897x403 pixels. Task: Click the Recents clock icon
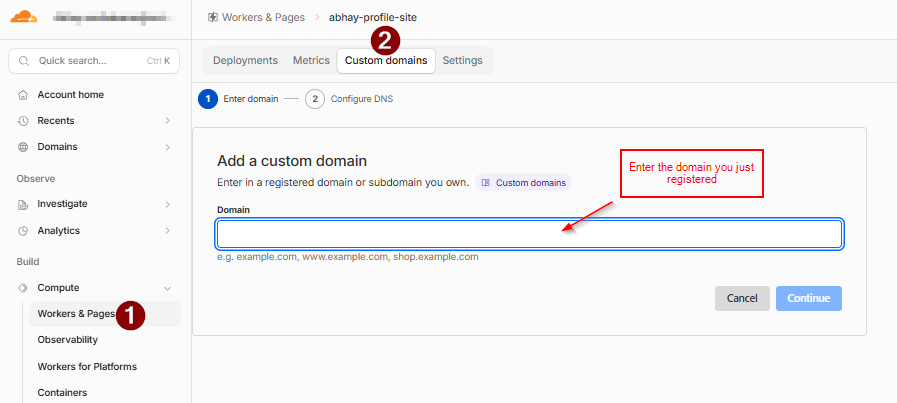pos(23,121)
